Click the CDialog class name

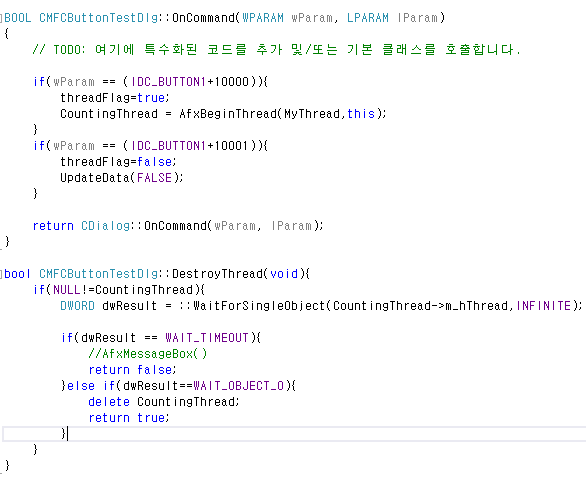pyautogui.click(x=106, y=226)
